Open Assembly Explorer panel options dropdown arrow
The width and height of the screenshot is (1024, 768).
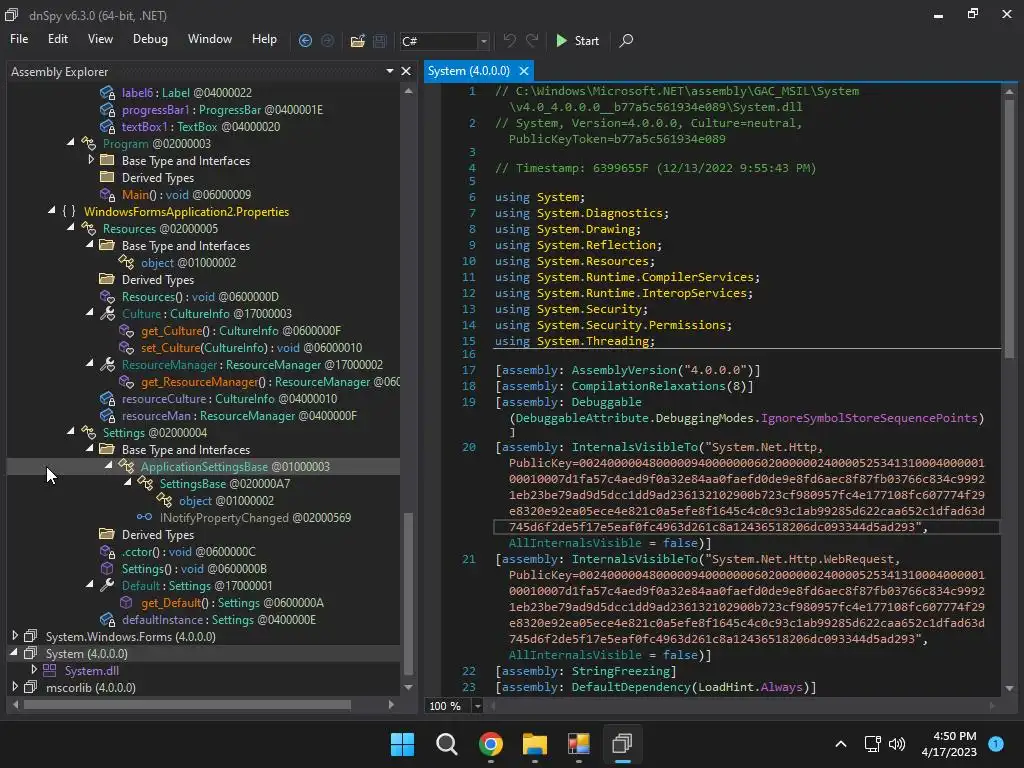point(389,71)
